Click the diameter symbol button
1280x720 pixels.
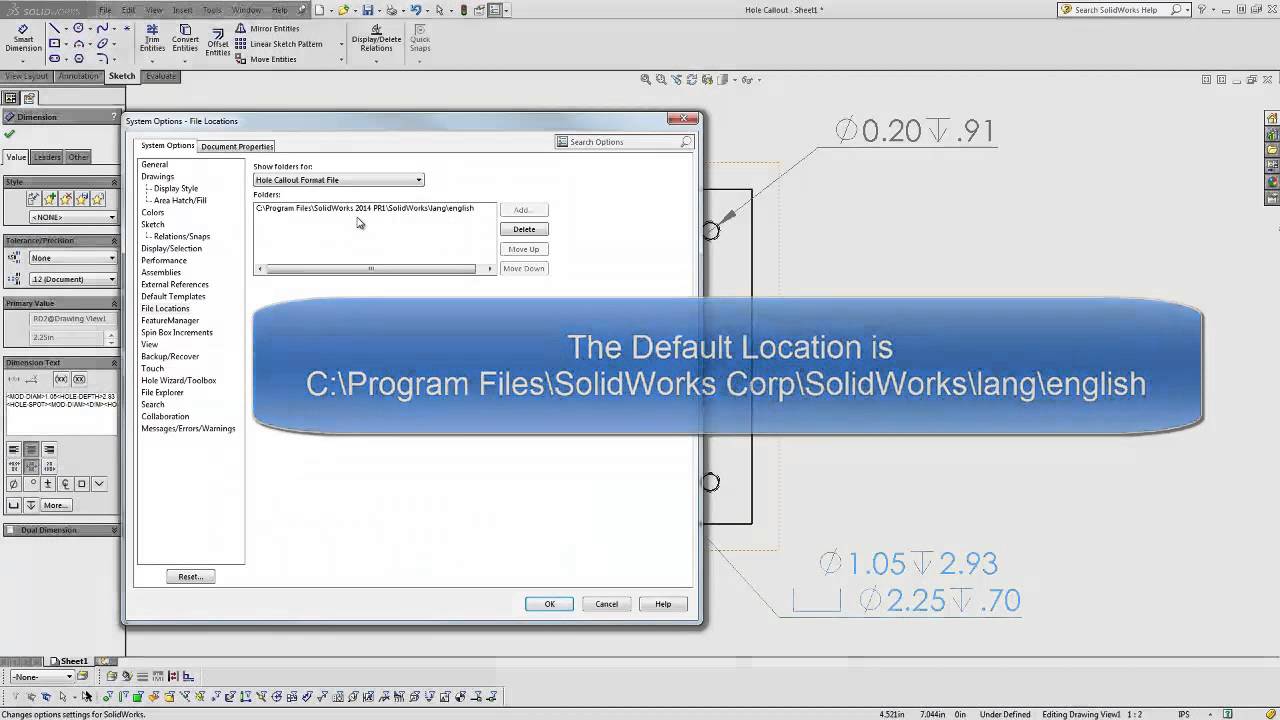(14, 484)
